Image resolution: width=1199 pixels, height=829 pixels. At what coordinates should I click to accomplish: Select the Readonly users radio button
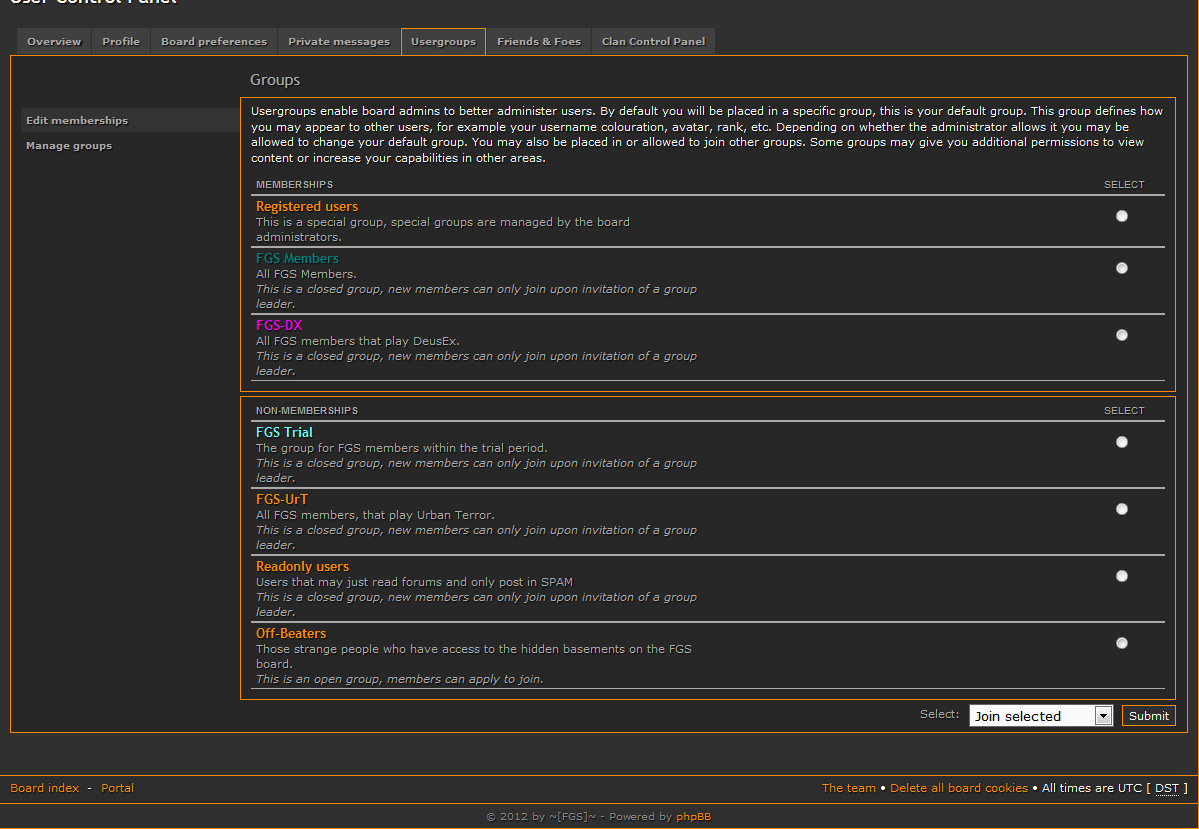[x=1121, y=576]
